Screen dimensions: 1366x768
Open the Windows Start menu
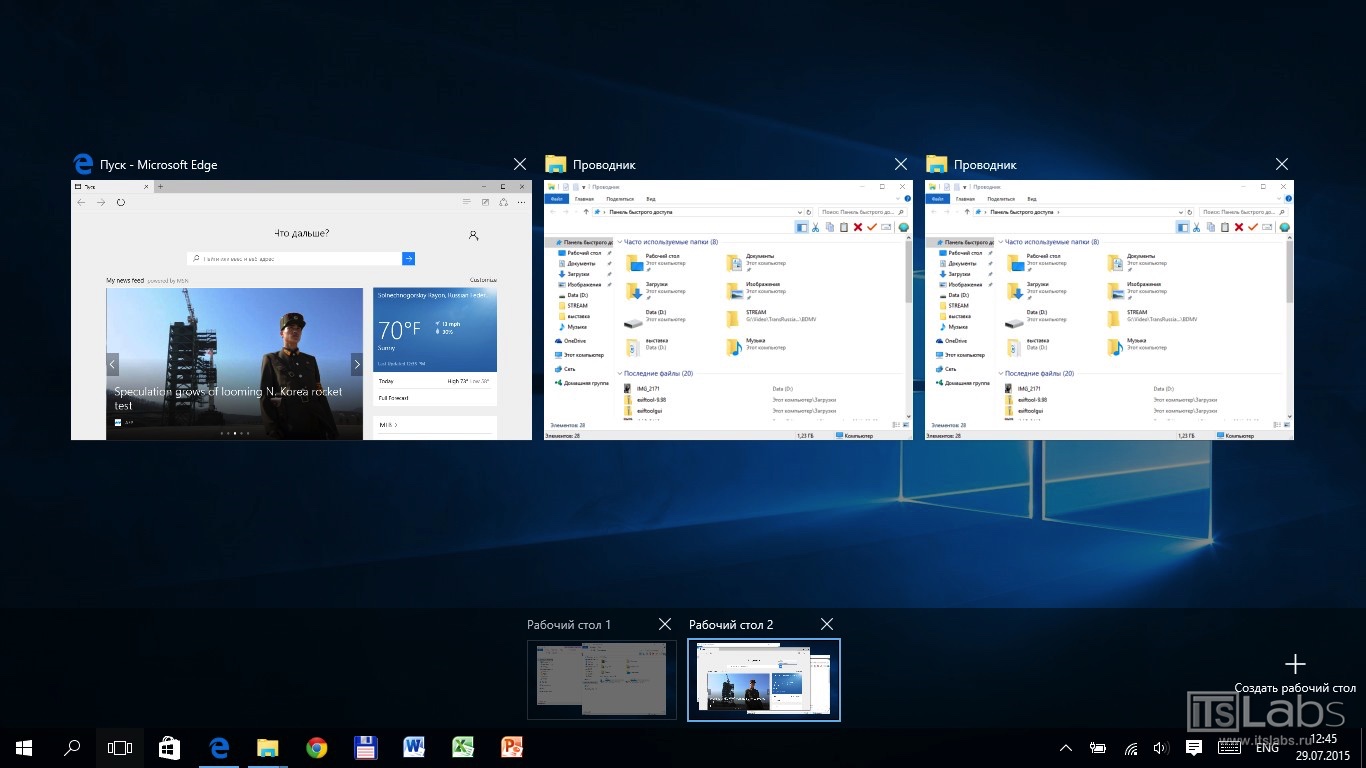pos(24,747)
